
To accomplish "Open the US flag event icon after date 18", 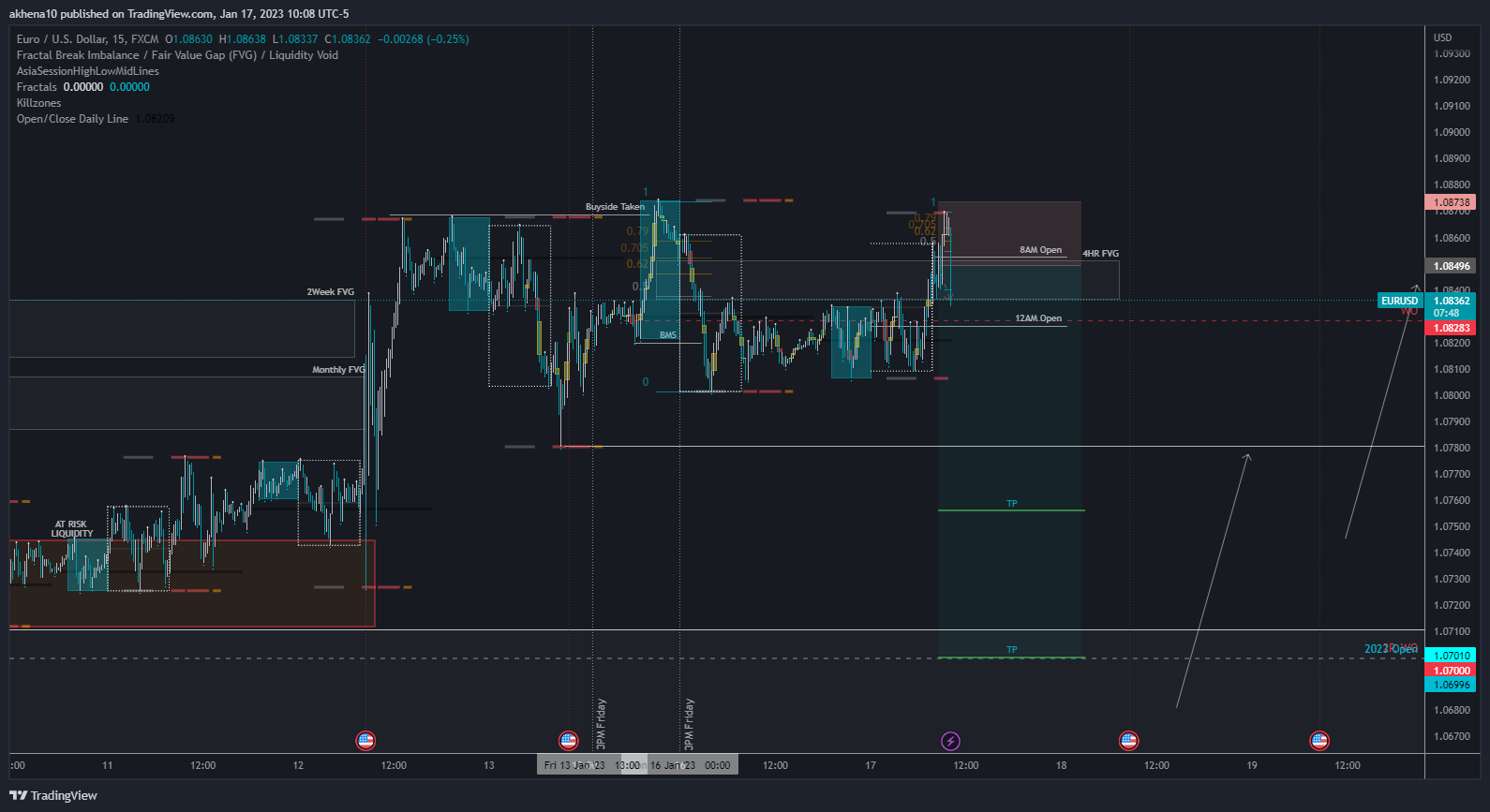I will click(x=1128, y=741).
